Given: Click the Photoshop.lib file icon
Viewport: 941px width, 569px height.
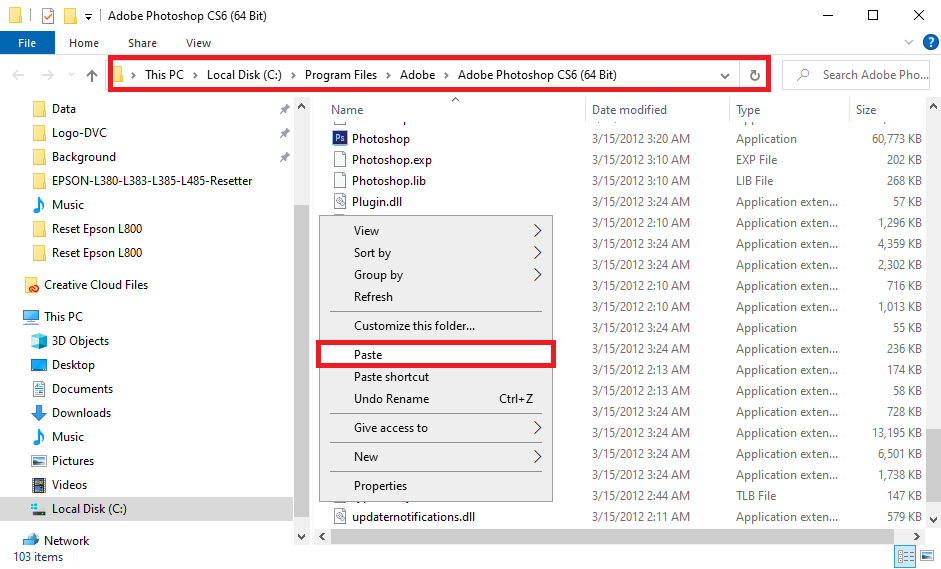Looking at the screenshot, I should [340, 180].
